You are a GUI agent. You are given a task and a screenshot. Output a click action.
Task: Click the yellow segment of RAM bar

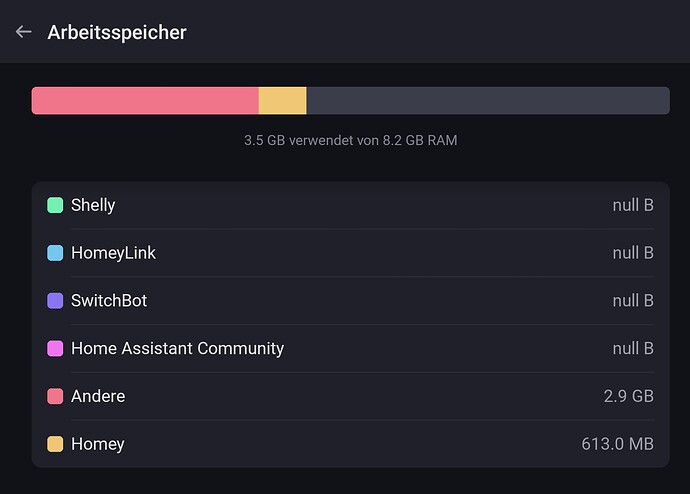[282, 100]
